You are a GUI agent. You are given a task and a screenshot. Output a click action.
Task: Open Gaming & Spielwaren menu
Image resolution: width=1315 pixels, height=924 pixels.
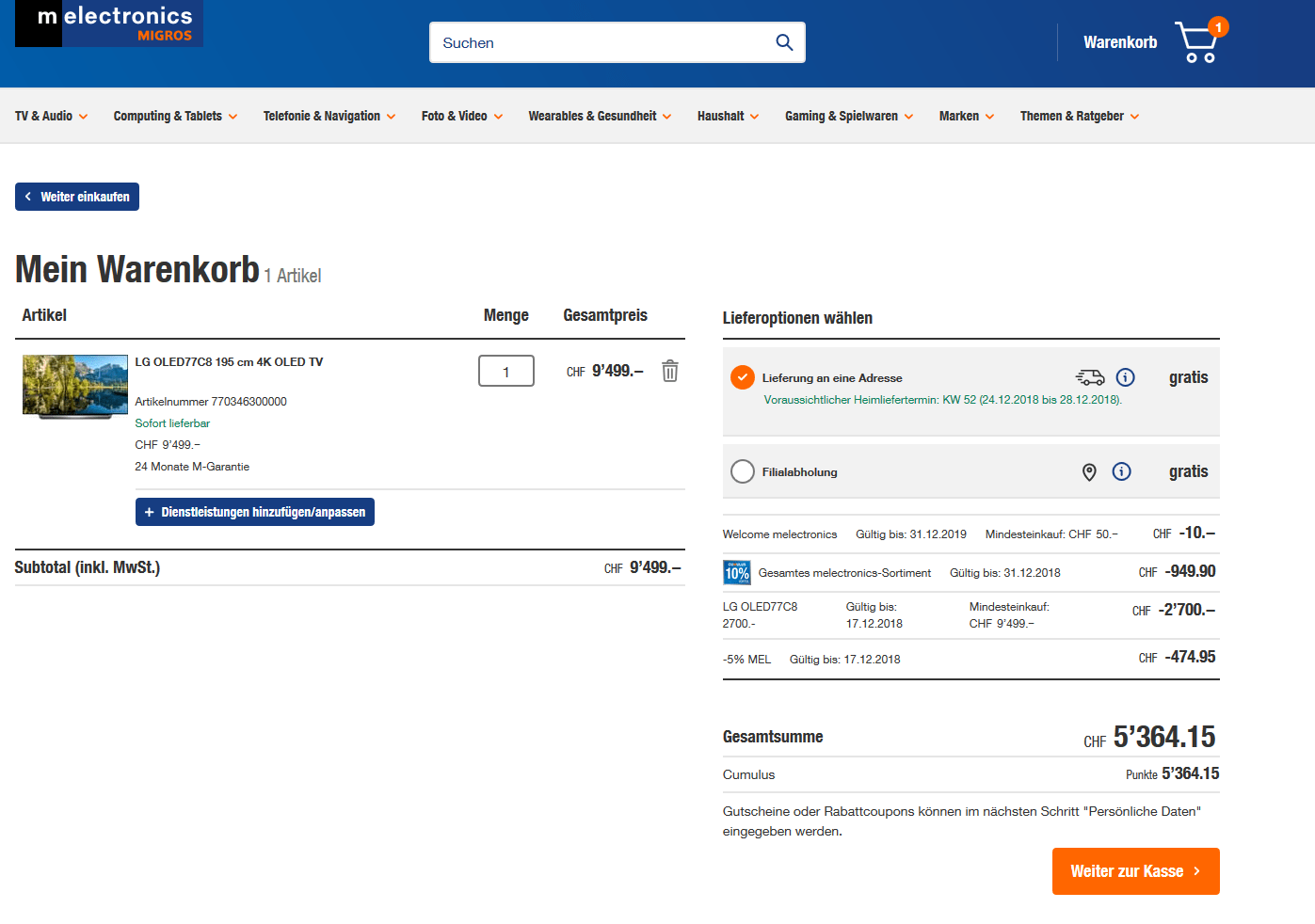tap(848, 117)
